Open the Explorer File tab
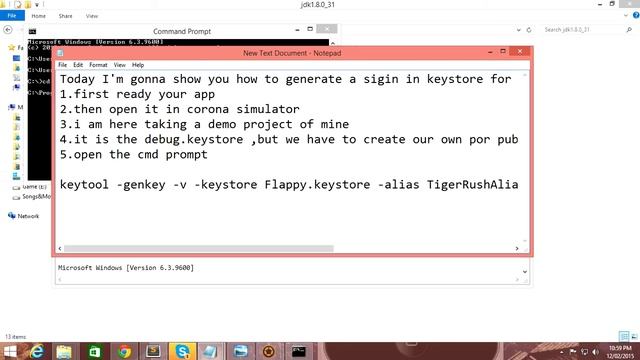640x360 pixels. pos(12,16)
